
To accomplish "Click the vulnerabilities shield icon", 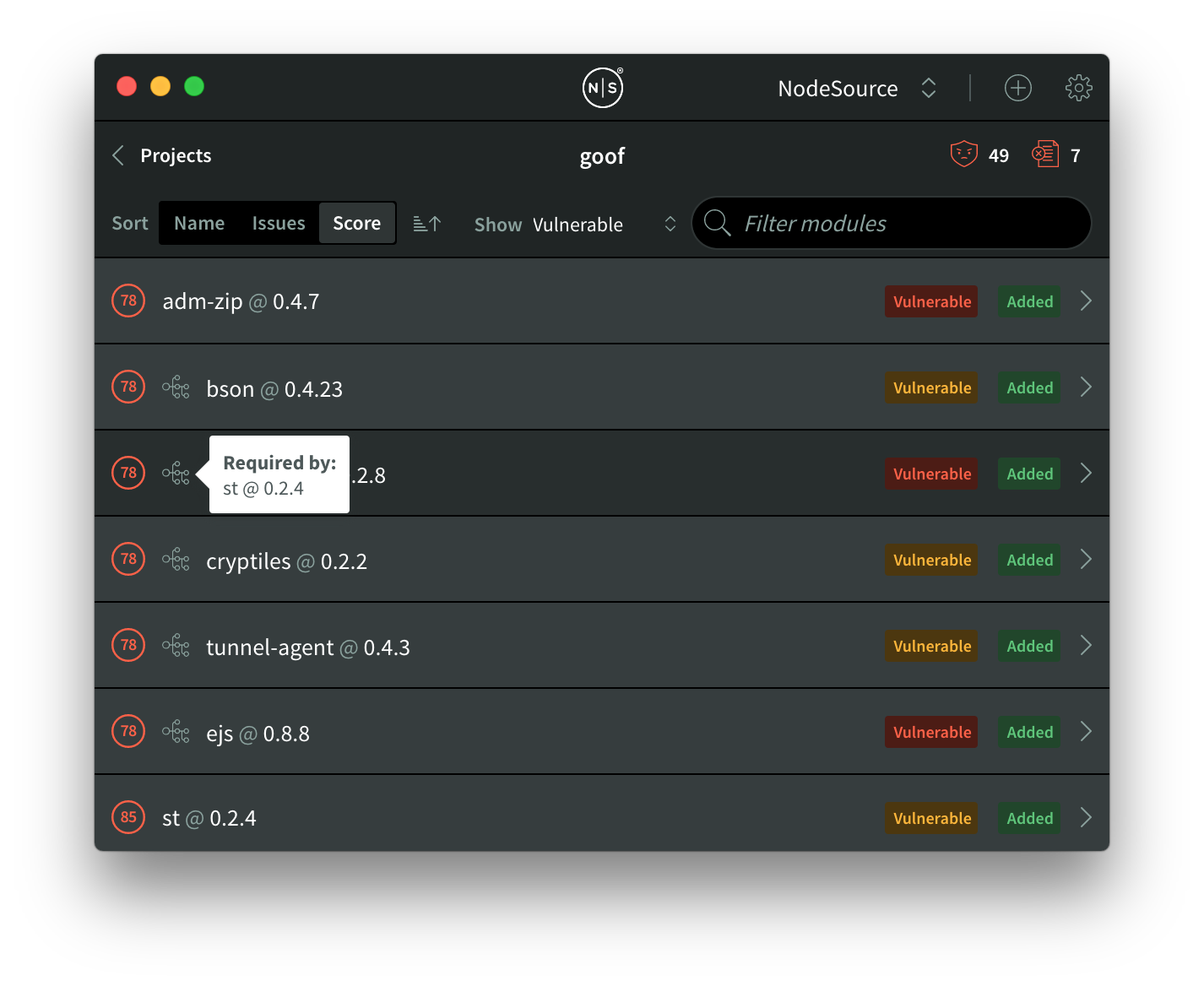I will (x=963, y=154).
